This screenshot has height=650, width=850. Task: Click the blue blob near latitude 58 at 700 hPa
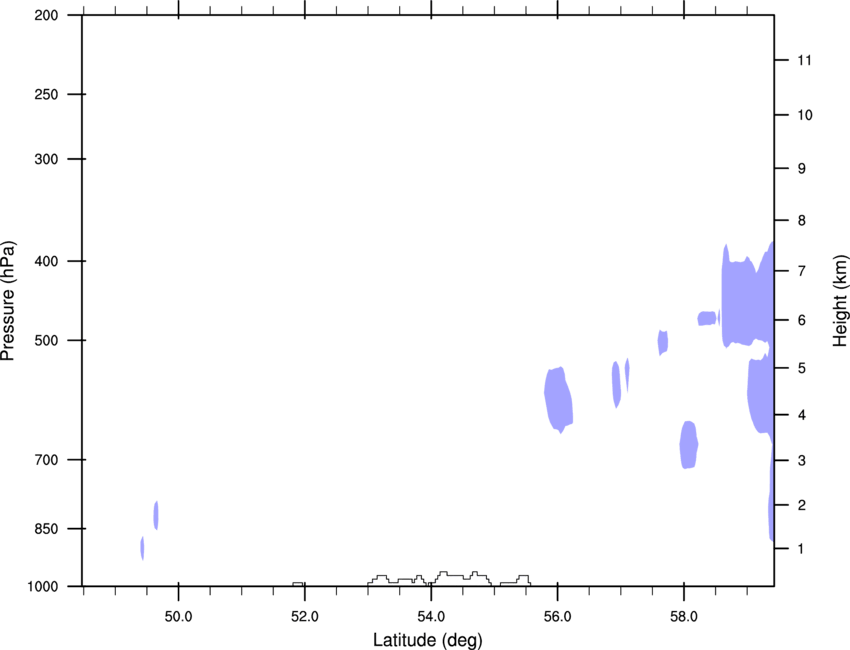point(688,445)
